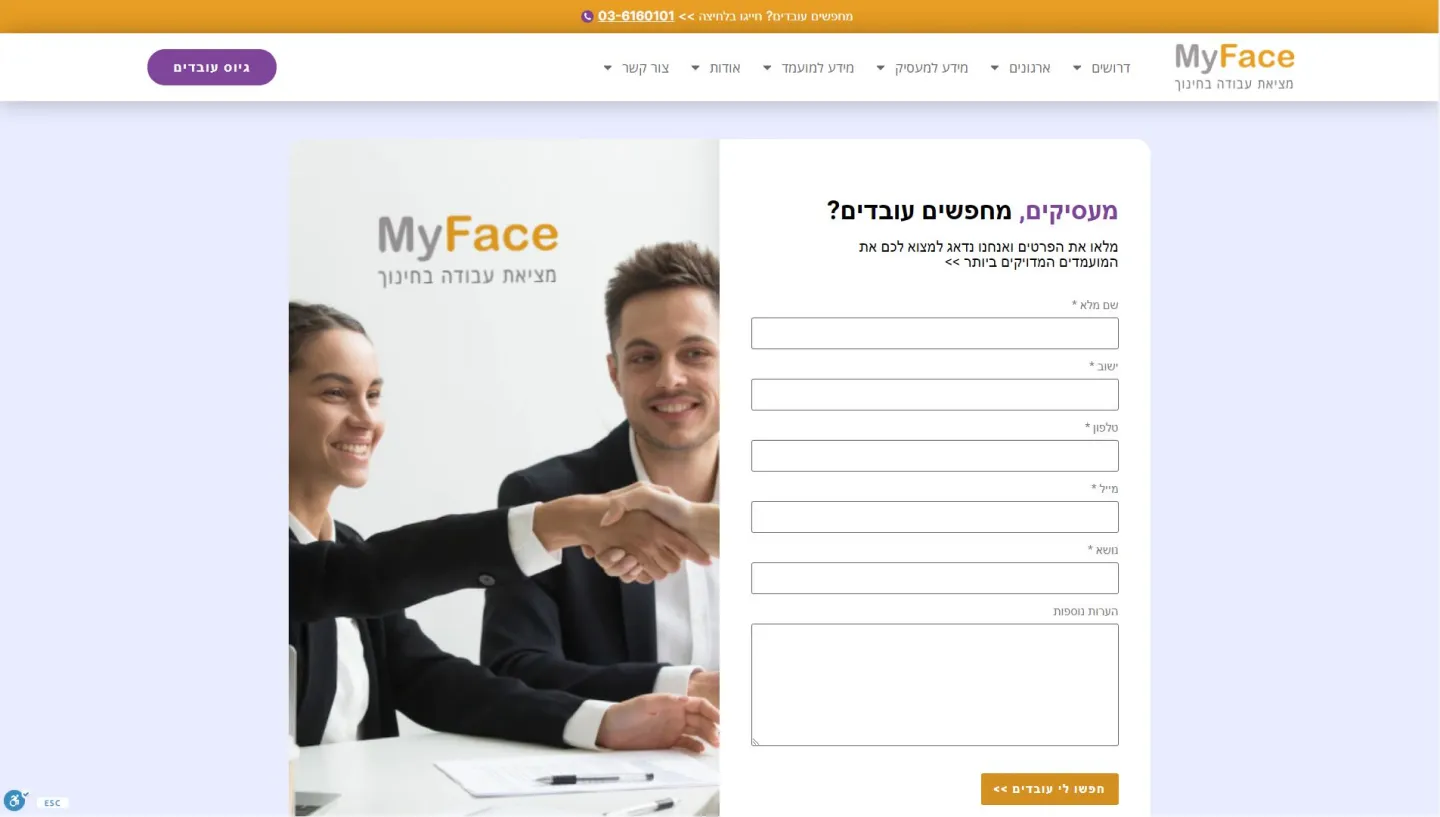The height and width of the screenshot is (817, 1440).
Task: Expand the מידע למועמד dropdown arrow
Action: [x=767, y=68]
